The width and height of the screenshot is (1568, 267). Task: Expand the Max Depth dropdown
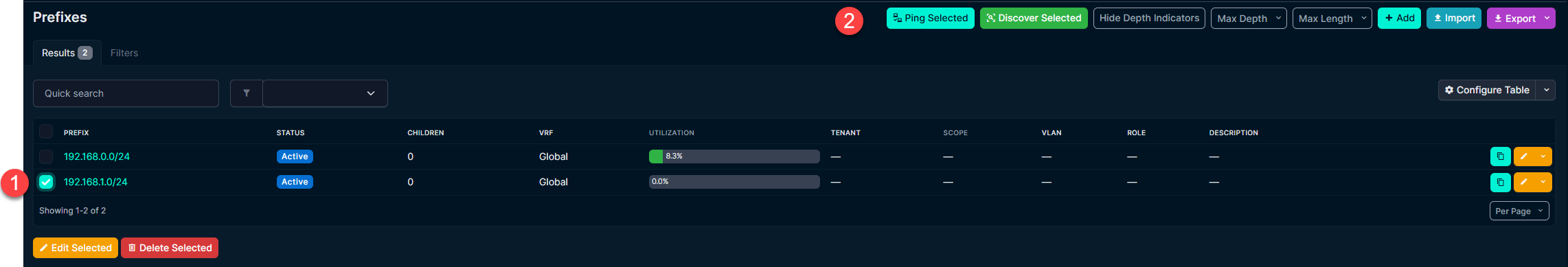(1249, 19)
